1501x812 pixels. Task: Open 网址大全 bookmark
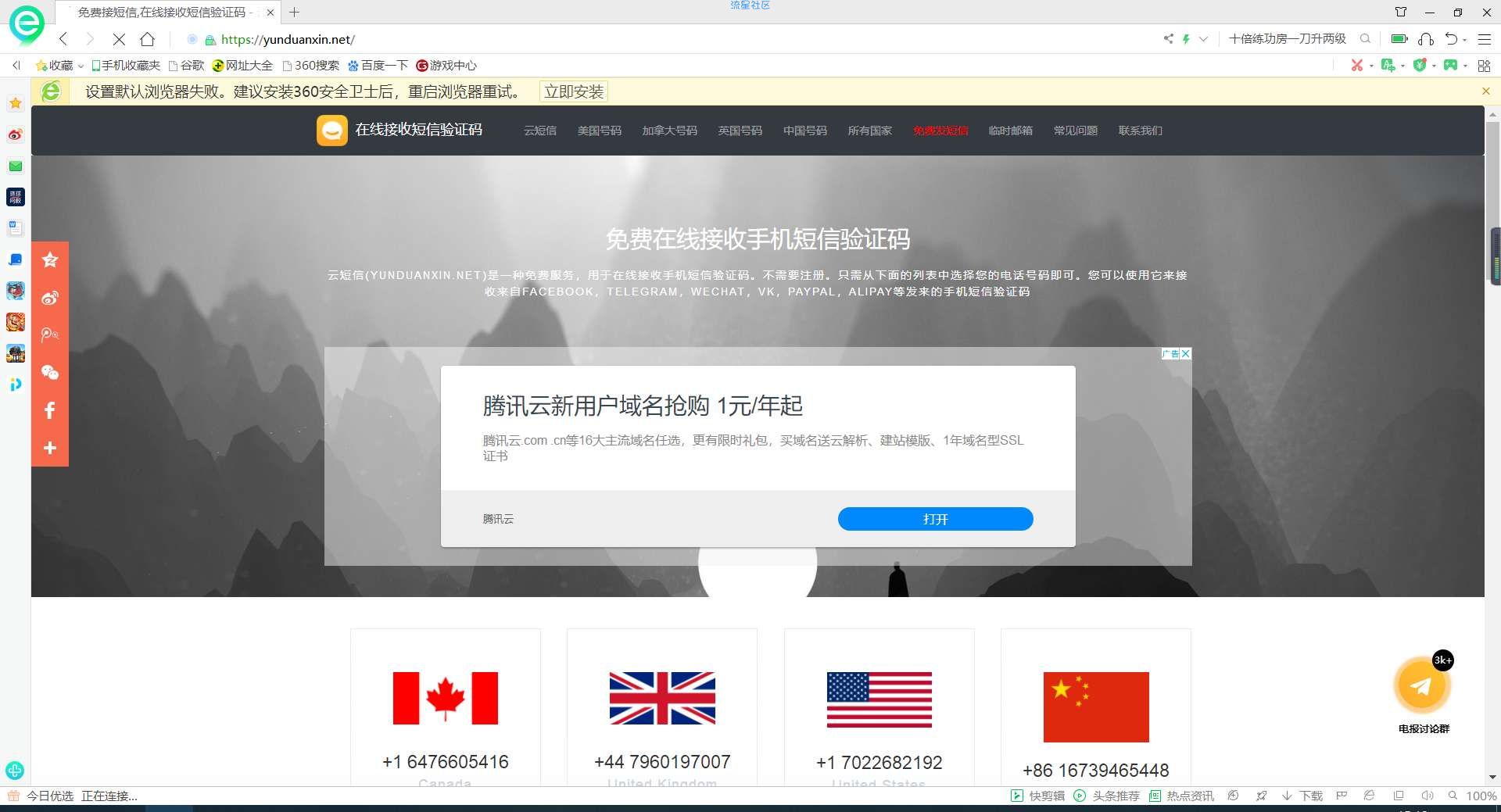click(242, 66)
